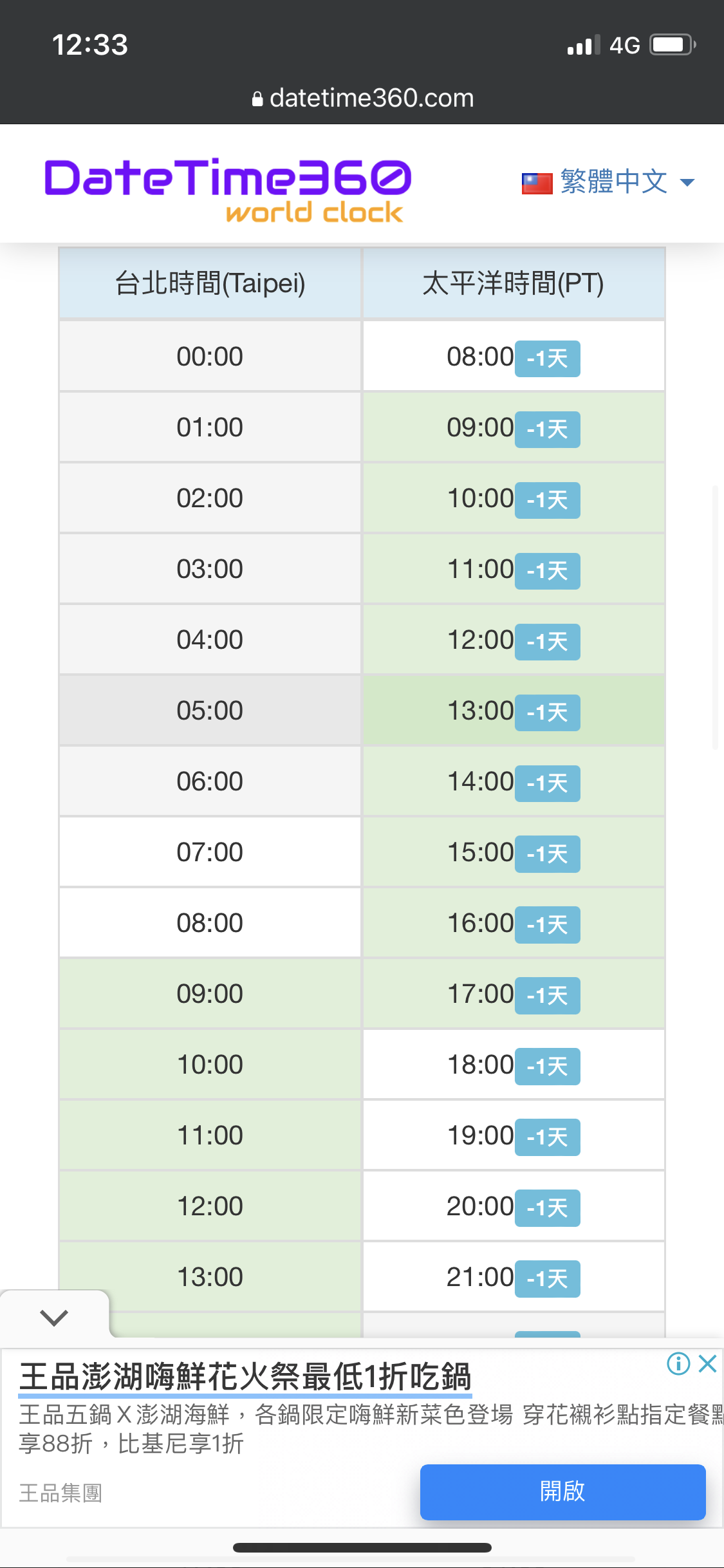Tap the datetime360.com address bar
The image size is (724, 1568).
pos(362,98)
